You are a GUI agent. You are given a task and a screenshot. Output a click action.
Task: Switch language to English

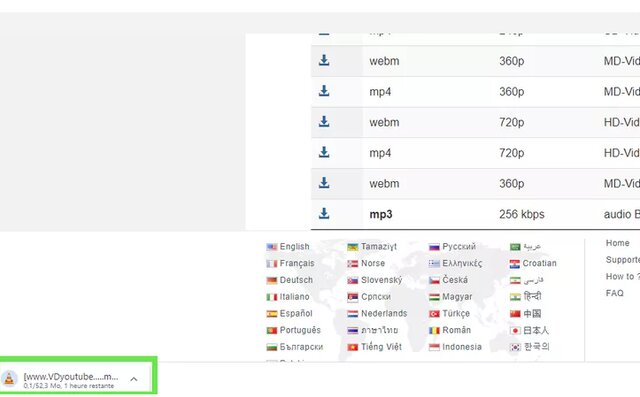(x=294, y=246)
